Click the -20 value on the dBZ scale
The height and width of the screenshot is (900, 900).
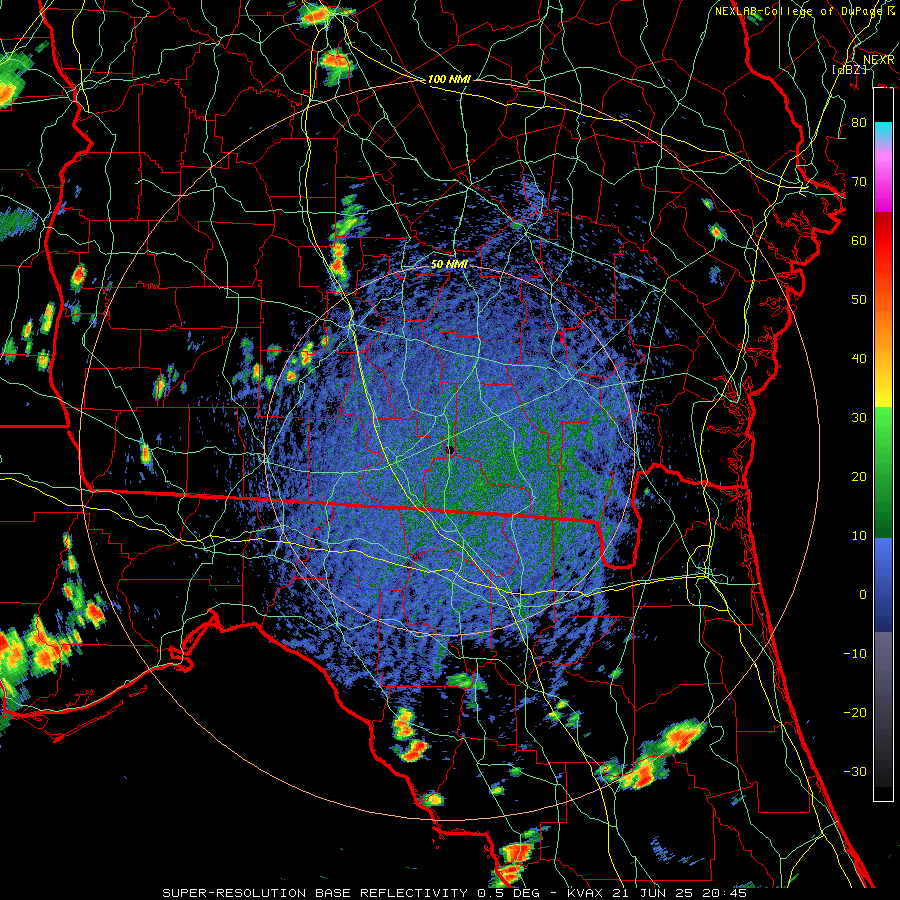pyautogui.click(x=855, y=713)
